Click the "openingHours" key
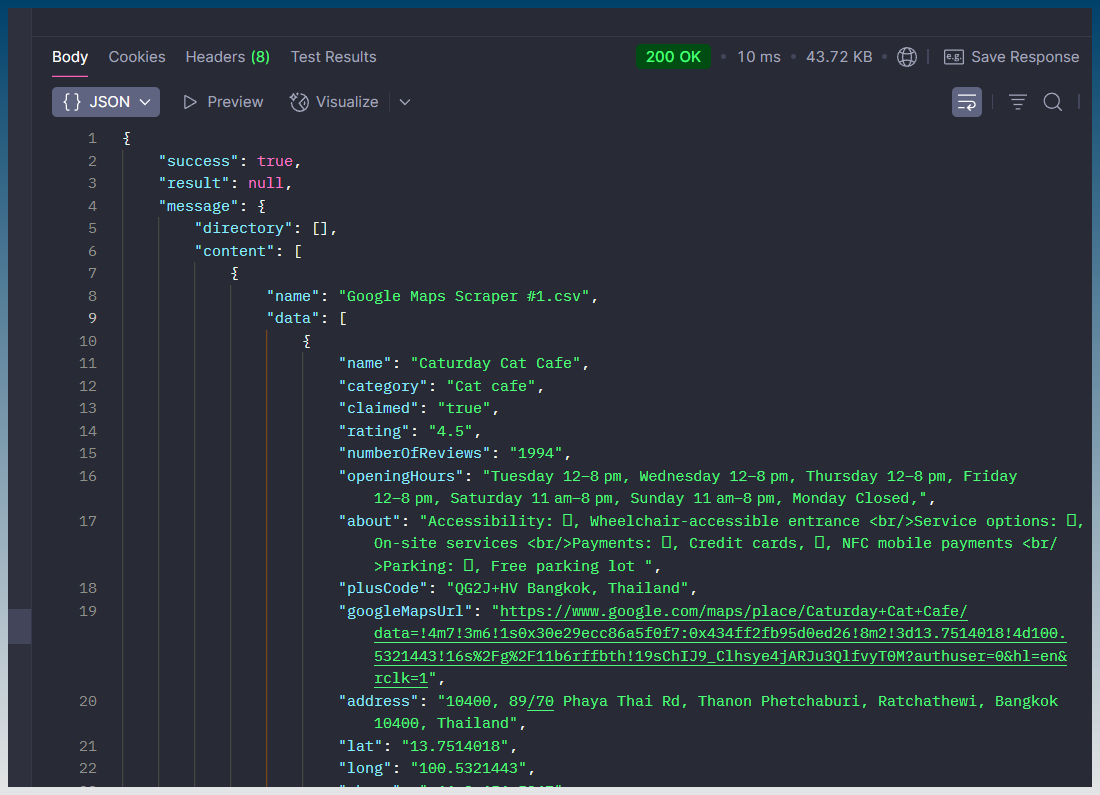 click(401, 476)
